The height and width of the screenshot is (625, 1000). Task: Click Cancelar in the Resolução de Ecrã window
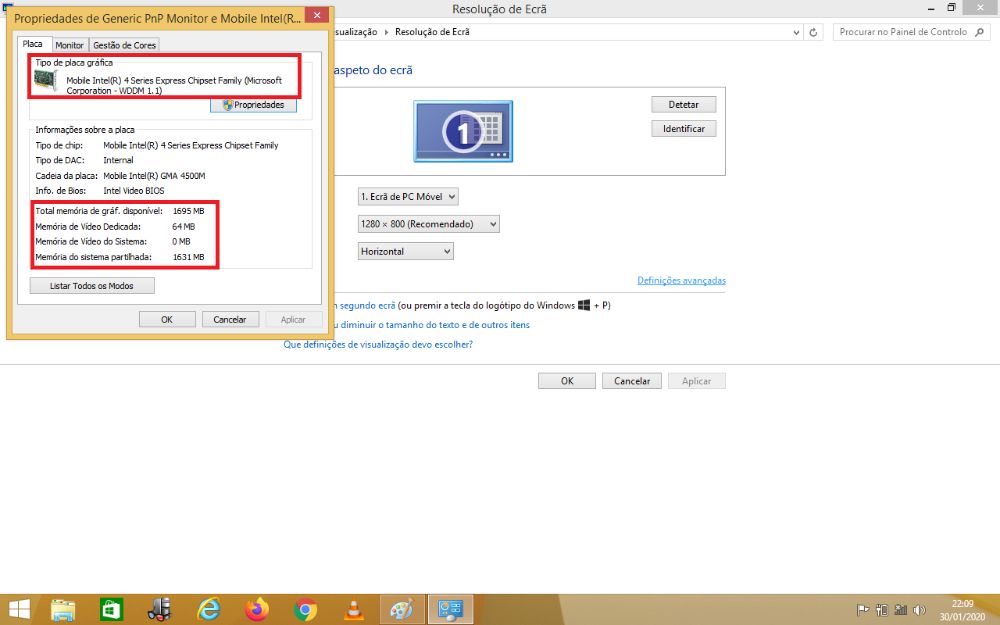pos(632,381)
